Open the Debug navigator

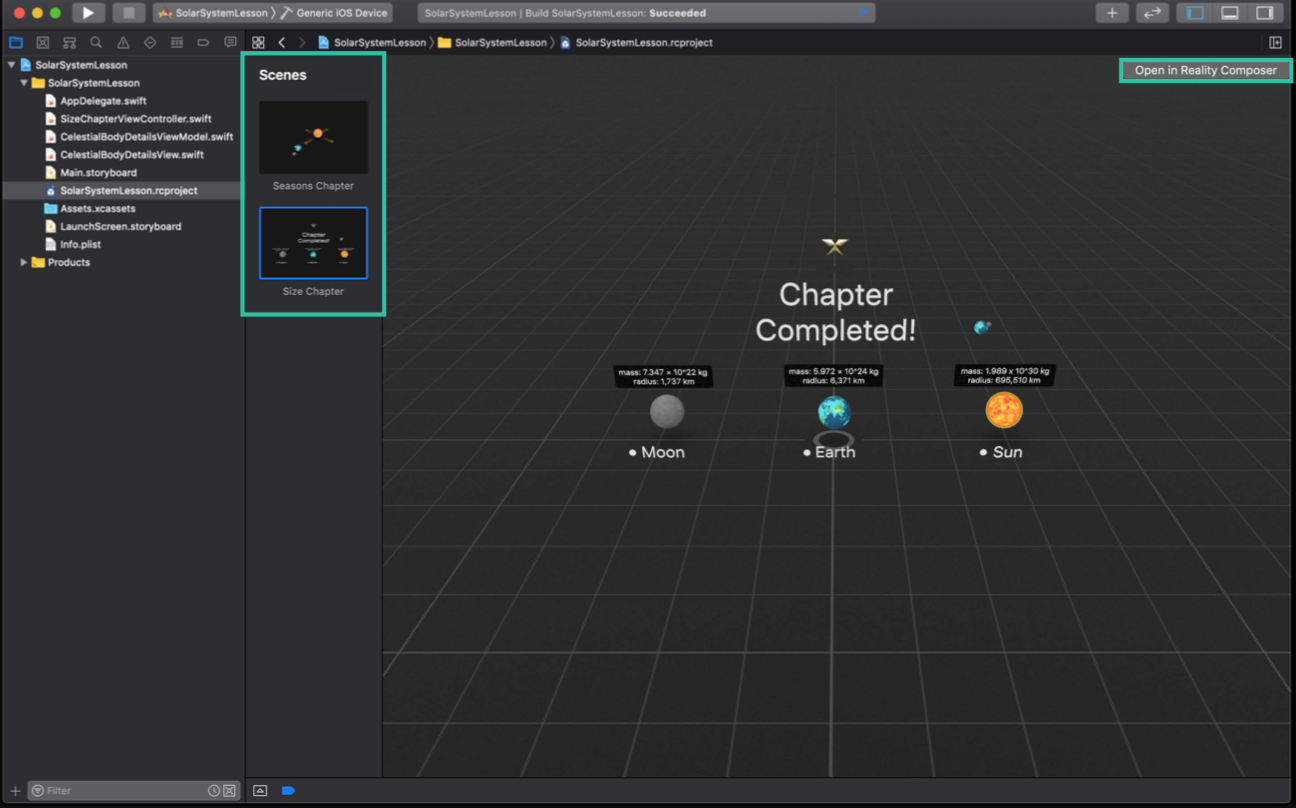point(177,43)
